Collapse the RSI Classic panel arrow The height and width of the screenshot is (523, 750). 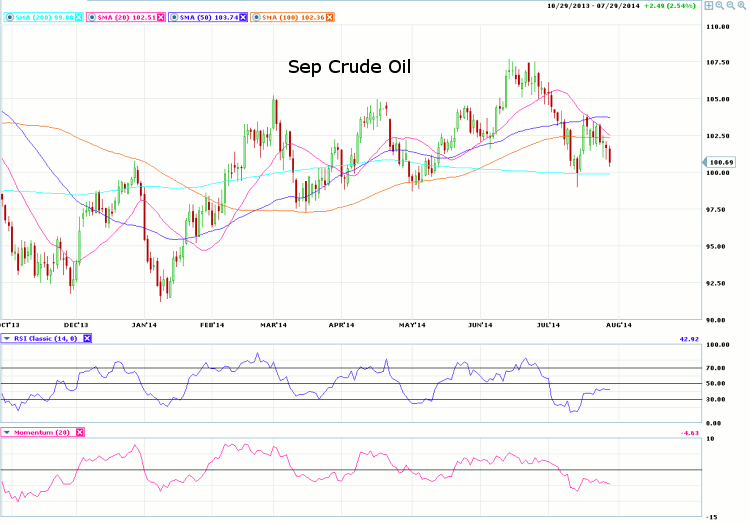[x=8, y=339]
